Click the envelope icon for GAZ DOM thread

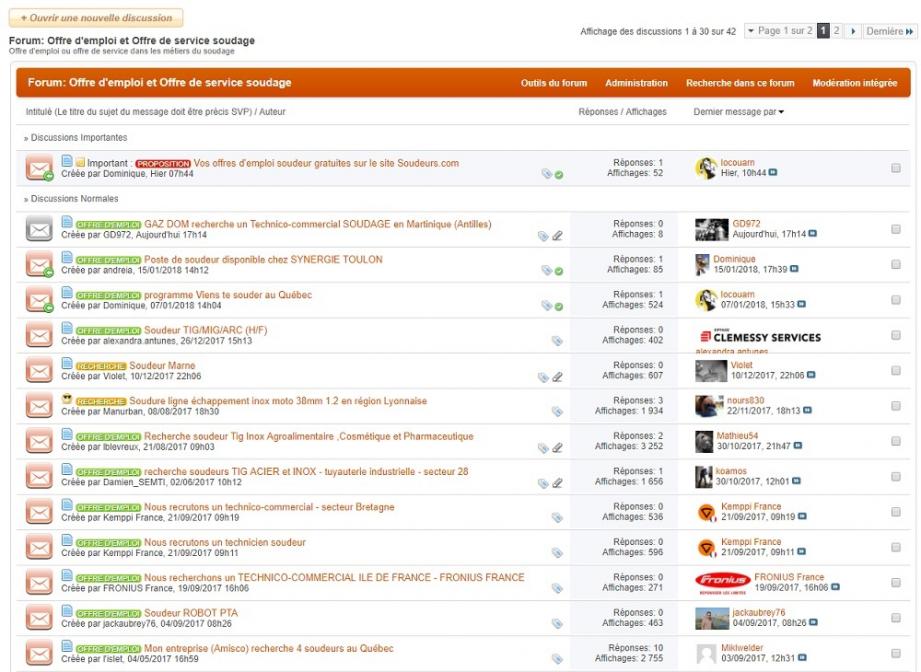coord(39,229)
